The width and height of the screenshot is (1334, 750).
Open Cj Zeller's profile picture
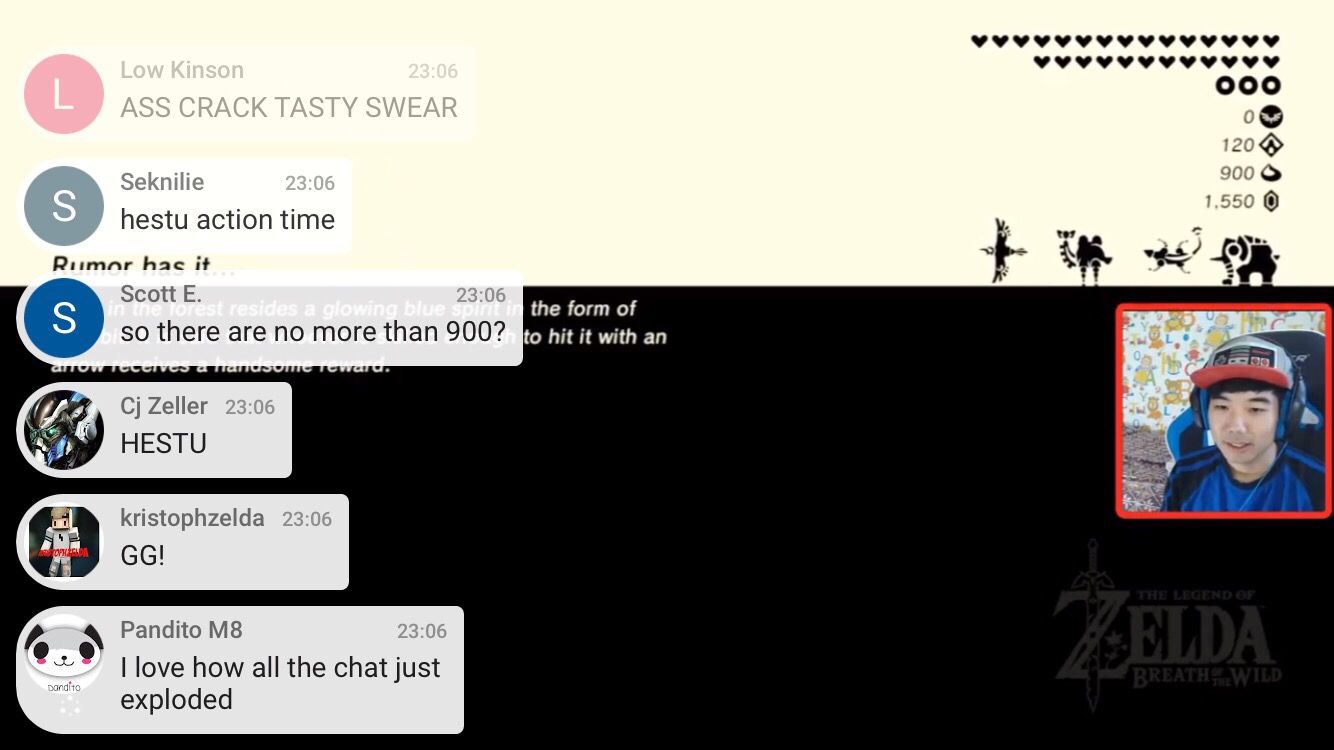tap(64, 430)
